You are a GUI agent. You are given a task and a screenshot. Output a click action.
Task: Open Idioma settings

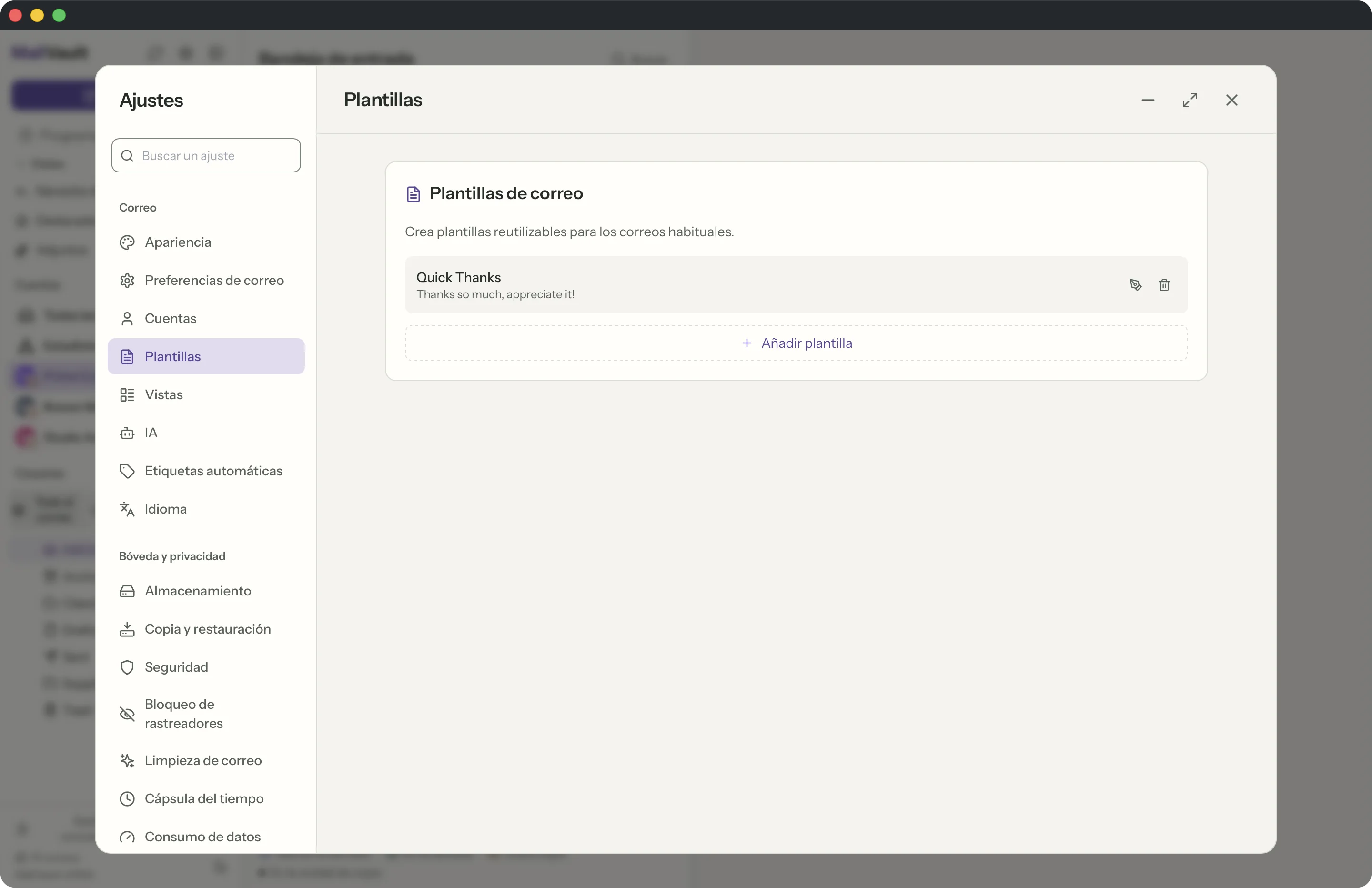tap(206, 509)
